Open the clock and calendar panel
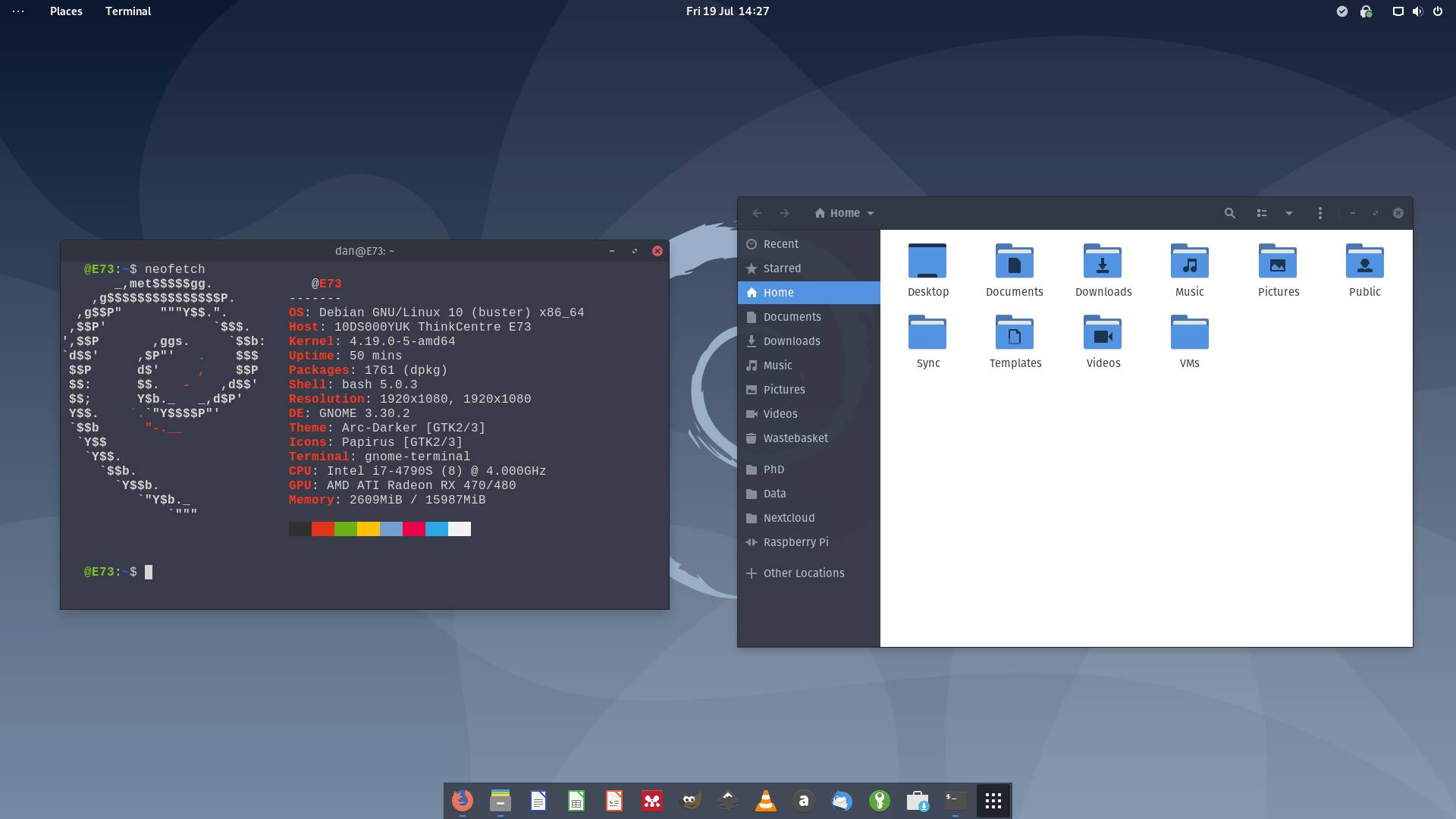Viewport: 1456px width, 819px height. (x=727, y=11)
